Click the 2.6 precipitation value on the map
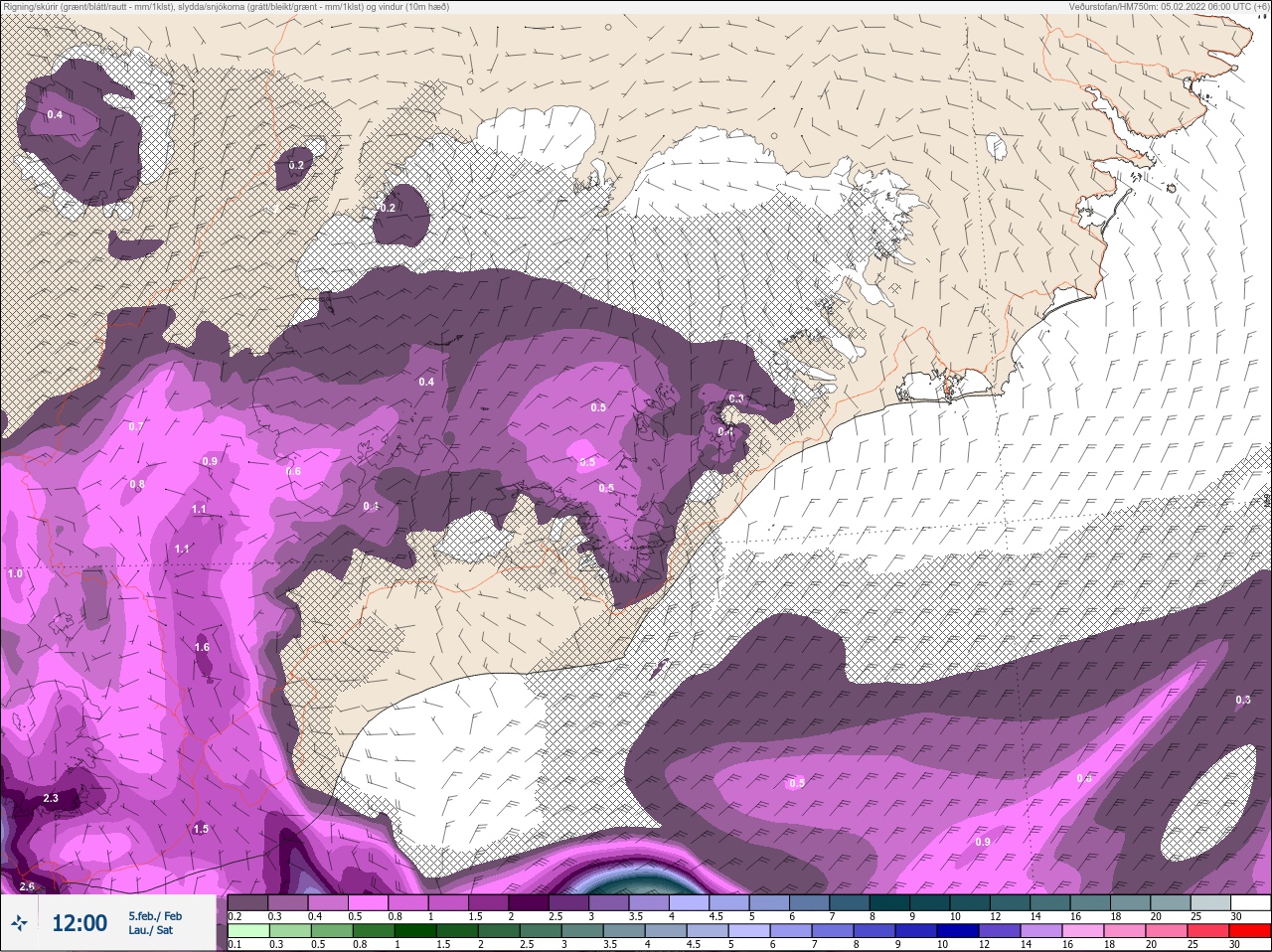This screenshot has height=952, width=1272. click(x=27, y=886)
